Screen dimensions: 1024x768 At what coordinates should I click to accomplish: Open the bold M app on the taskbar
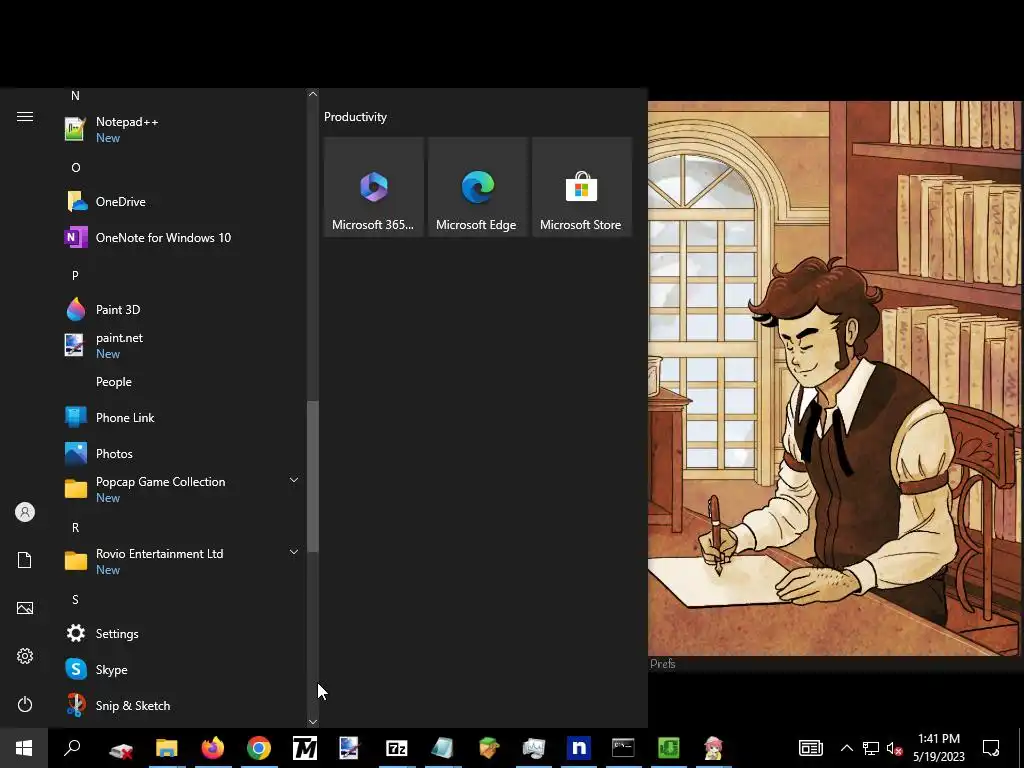coord(304,748)
